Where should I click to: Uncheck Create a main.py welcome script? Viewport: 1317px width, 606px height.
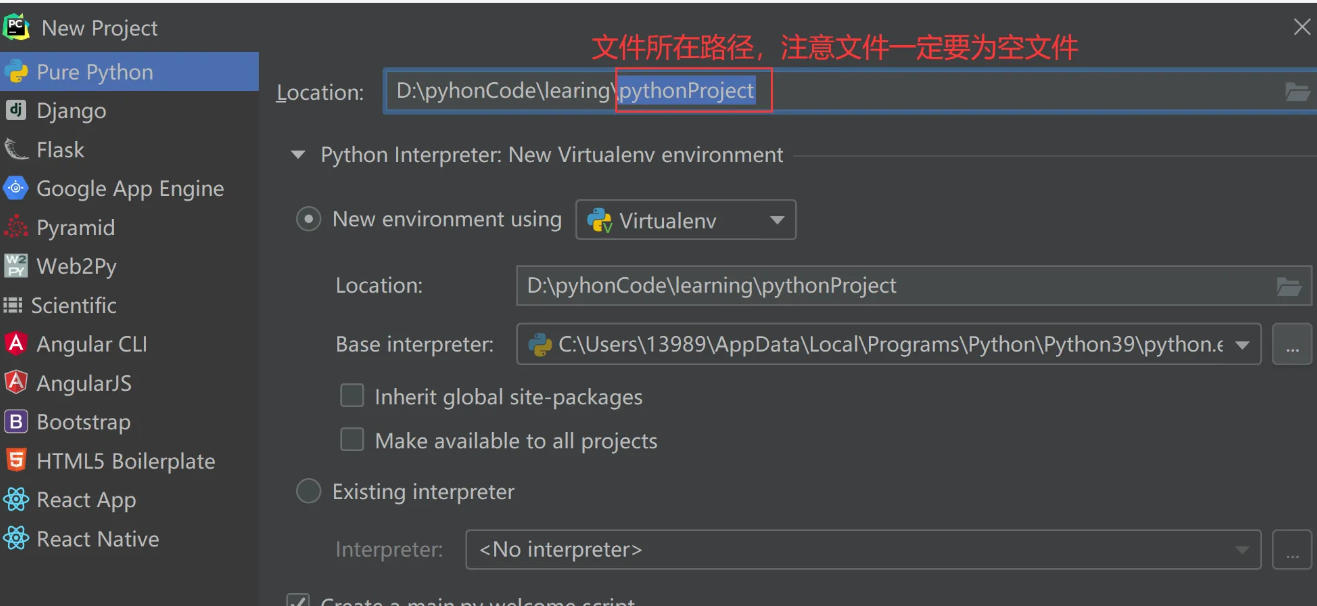pyautogui.click(x=298, y=600)
